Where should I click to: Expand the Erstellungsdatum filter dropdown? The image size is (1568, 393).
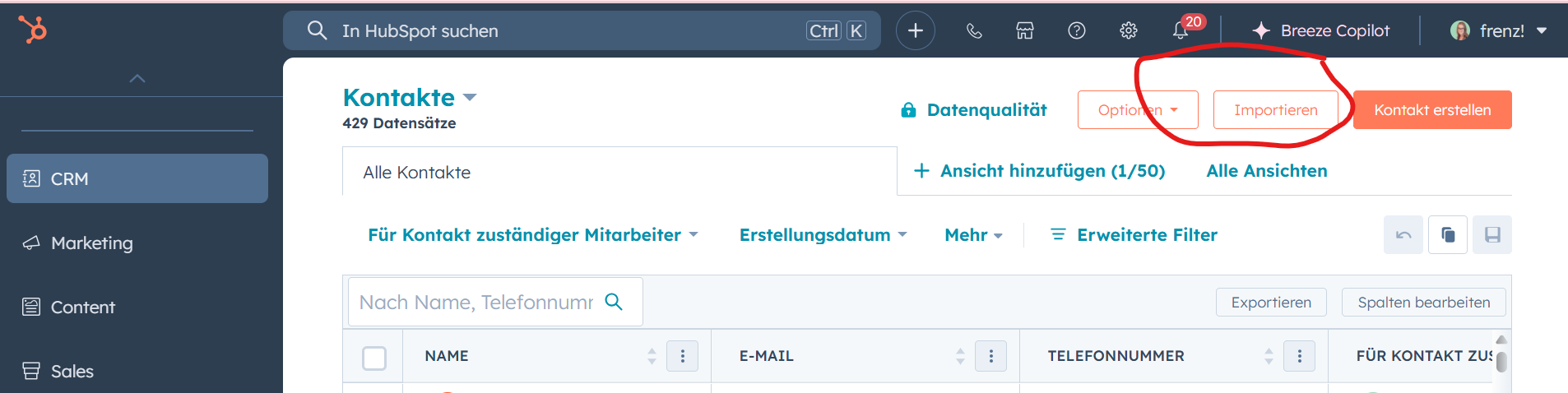(x=823, y=235)
